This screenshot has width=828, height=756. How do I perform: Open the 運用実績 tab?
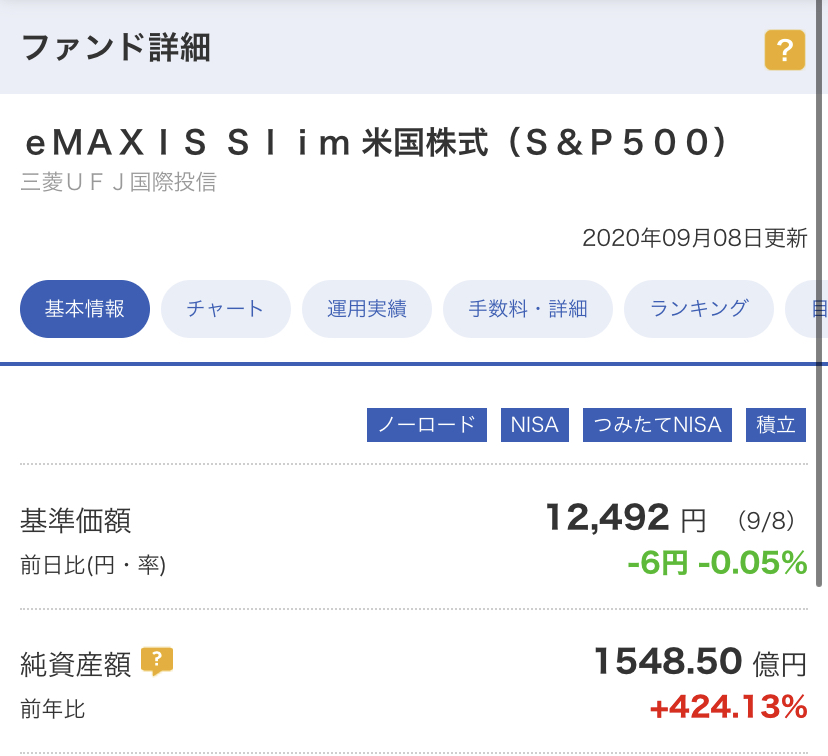367,309
